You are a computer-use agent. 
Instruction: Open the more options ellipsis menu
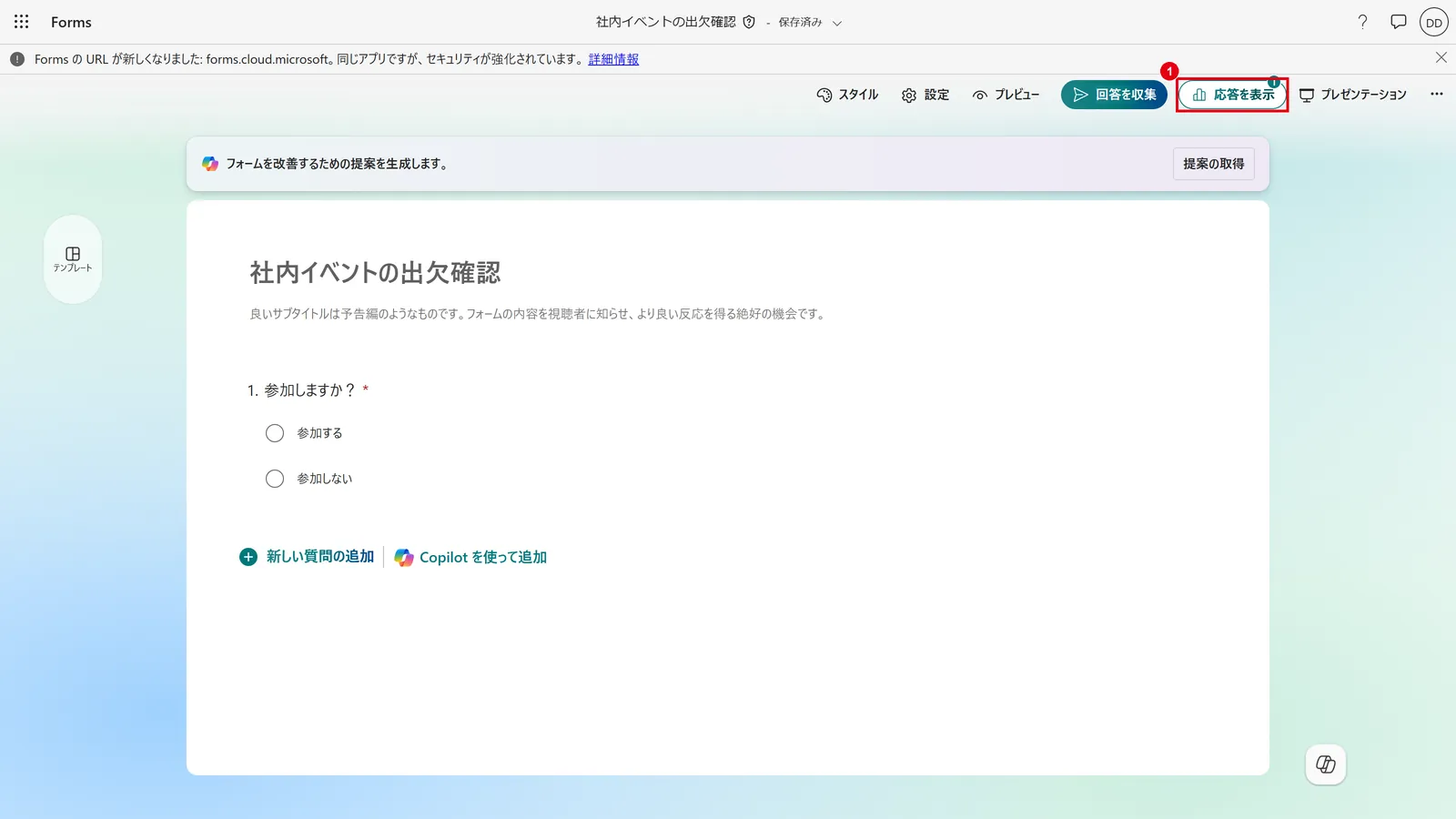(x=1437, y=94)
